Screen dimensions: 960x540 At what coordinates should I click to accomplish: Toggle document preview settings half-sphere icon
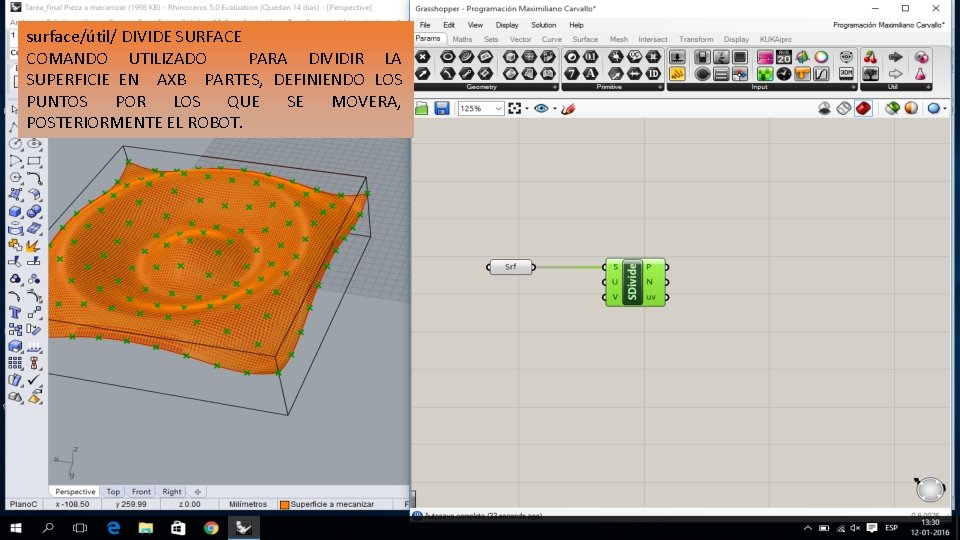coord(911,108)
